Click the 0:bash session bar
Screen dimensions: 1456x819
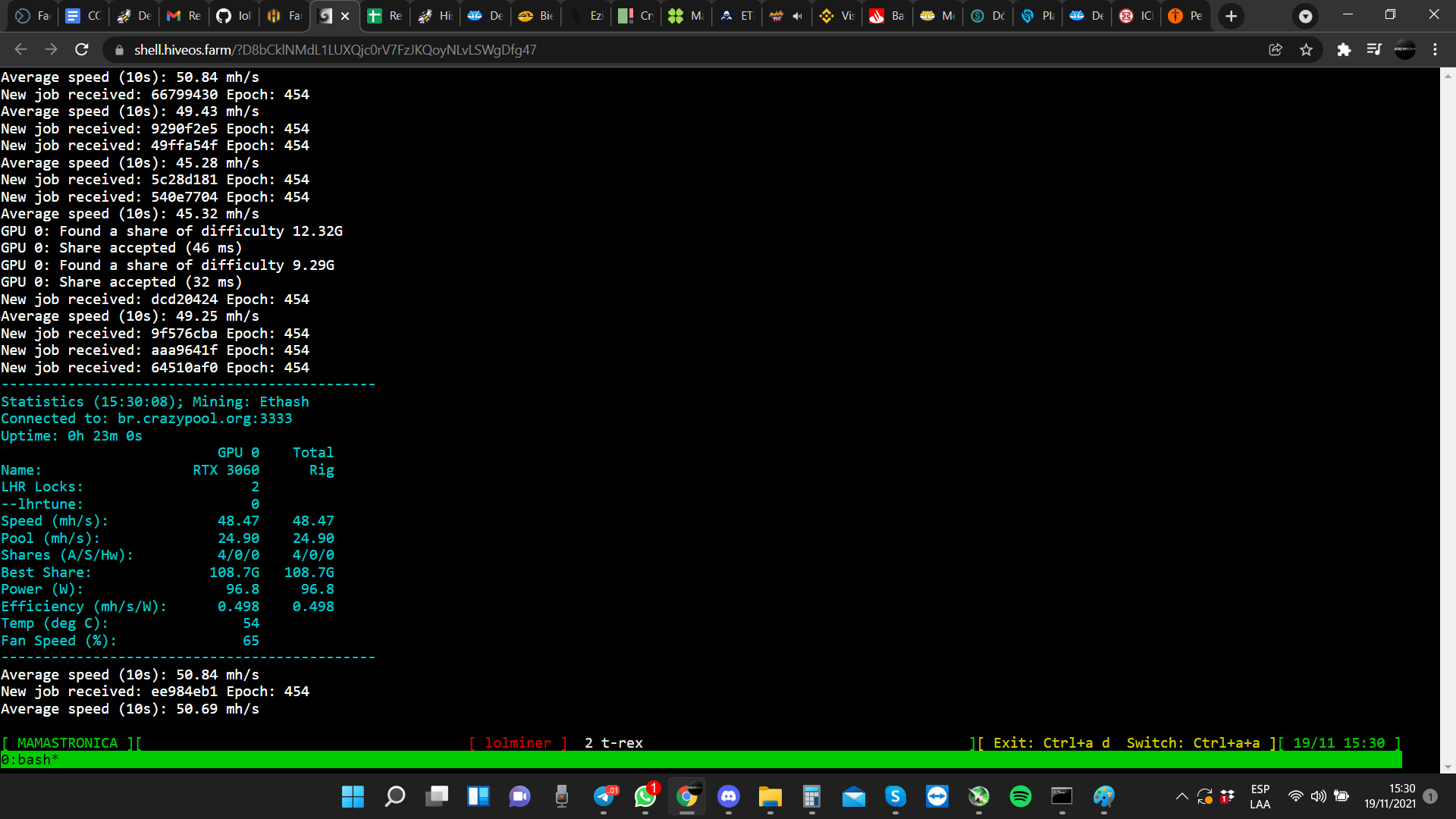[x=701, y=760]
